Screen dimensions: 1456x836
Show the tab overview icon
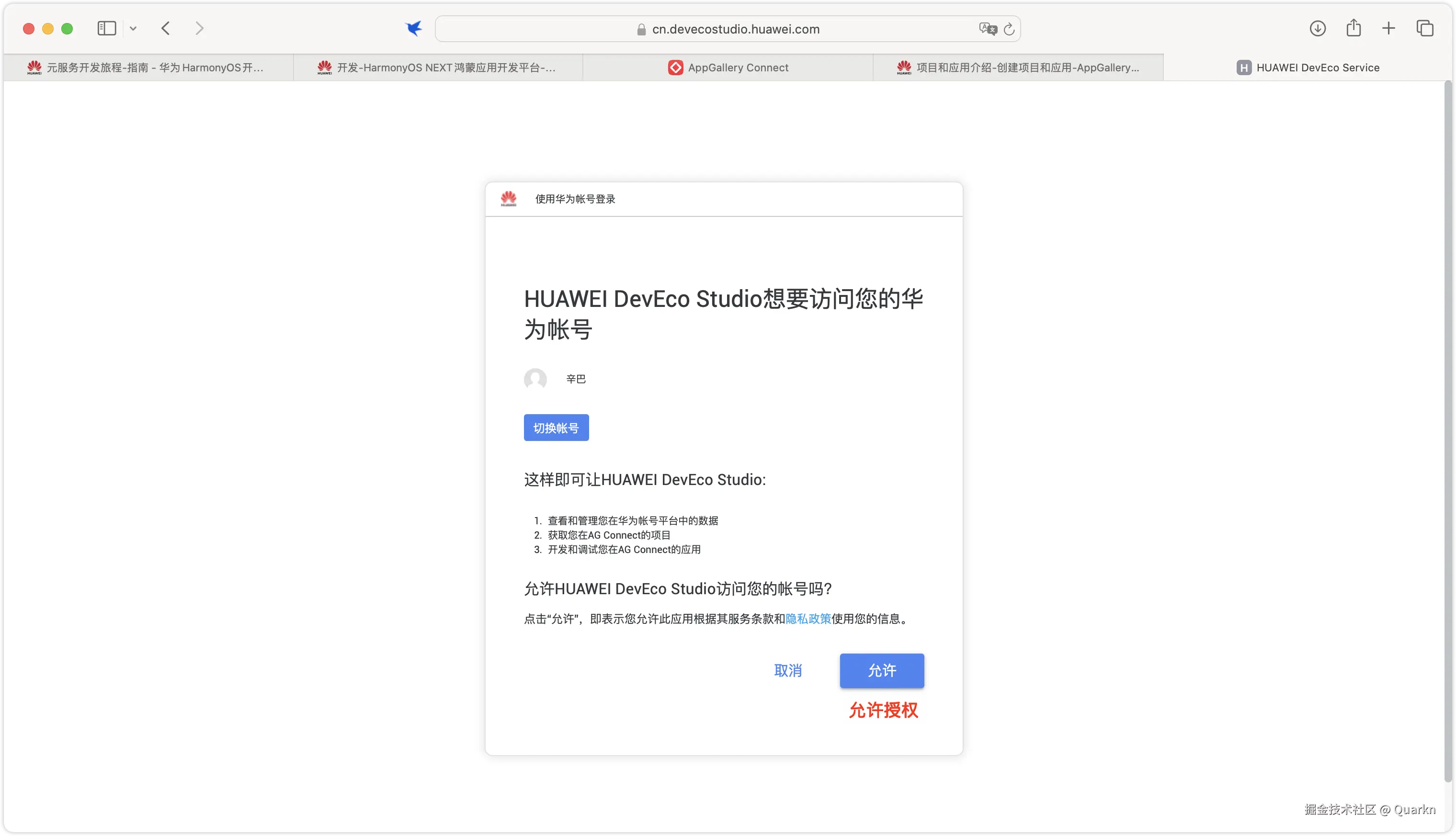point(1425,28)
